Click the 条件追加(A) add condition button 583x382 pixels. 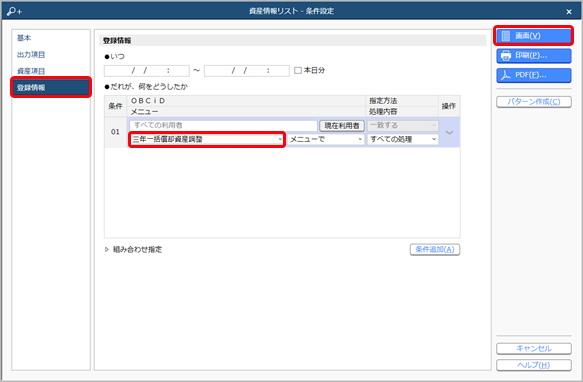435,249
